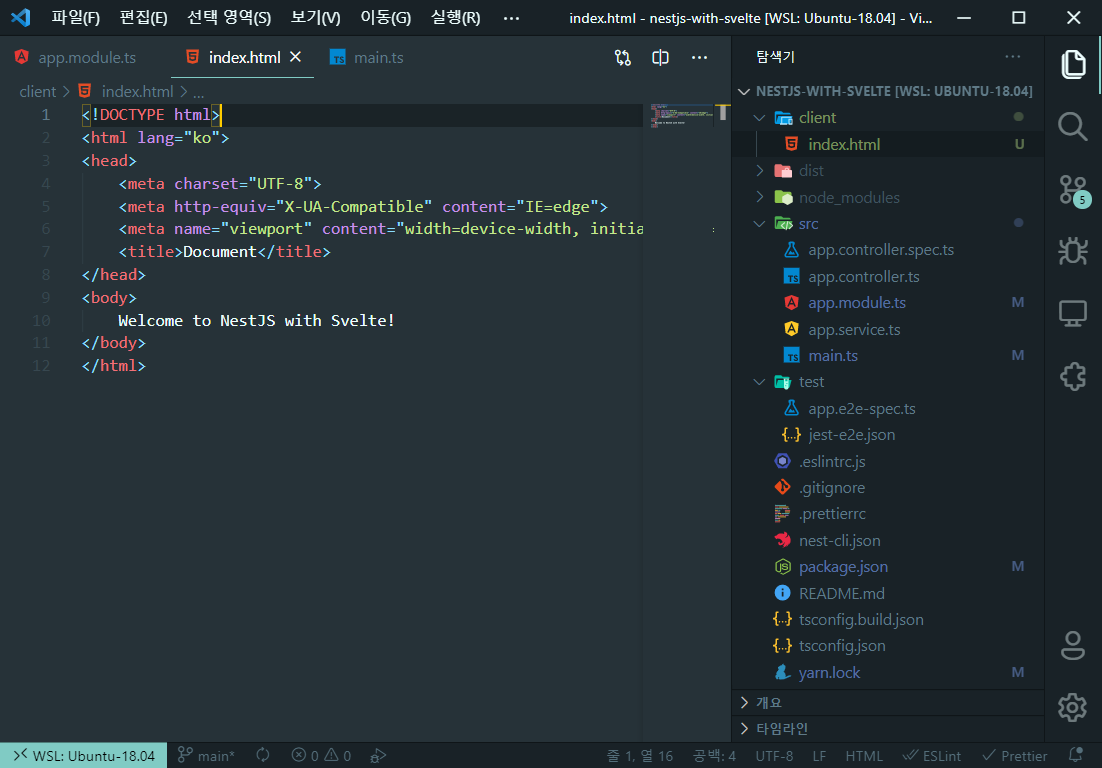
Task: Click the WSL: Ubuntu-18.04 remote indicator
Action: [84, 755]
